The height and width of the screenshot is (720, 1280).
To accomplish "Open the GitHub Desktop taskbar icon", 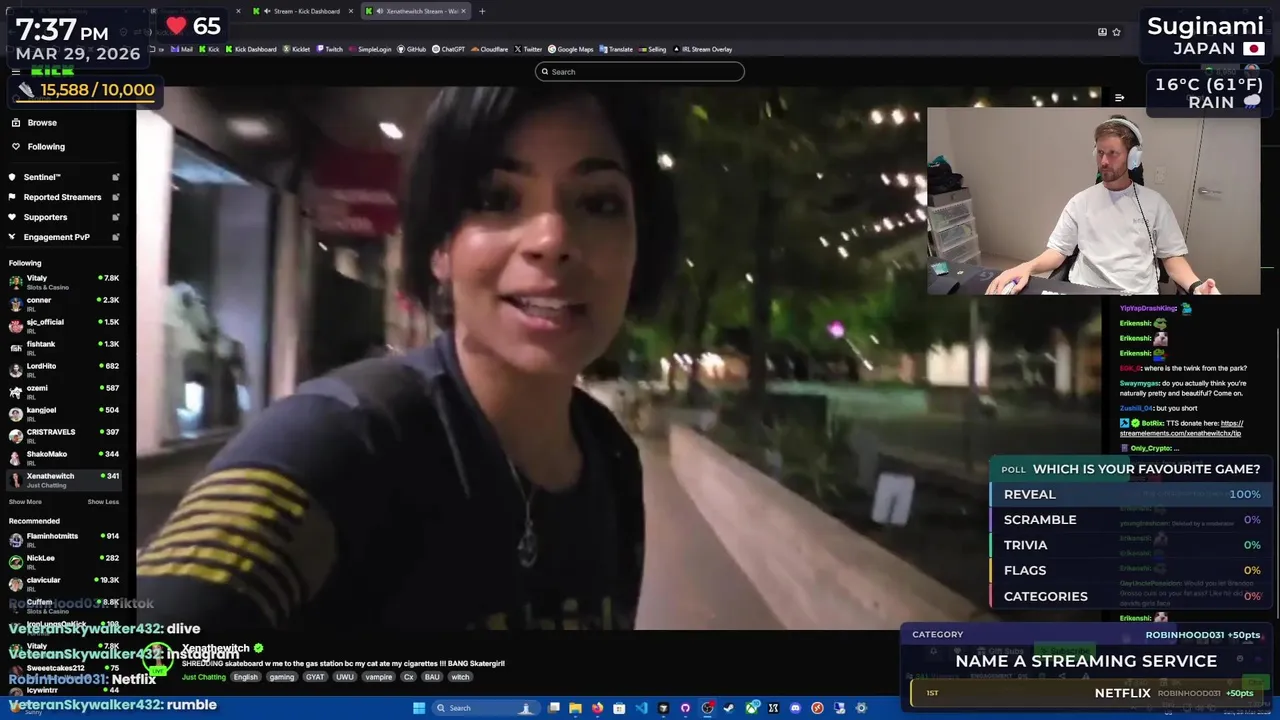I will [x=685, y=708].
